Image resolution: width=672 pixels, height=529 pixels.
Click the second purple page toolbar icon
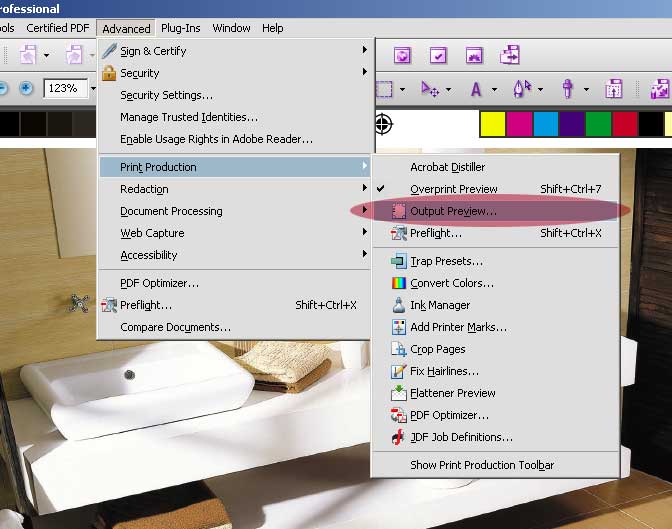pyautogui.click(x=74, y=55)
